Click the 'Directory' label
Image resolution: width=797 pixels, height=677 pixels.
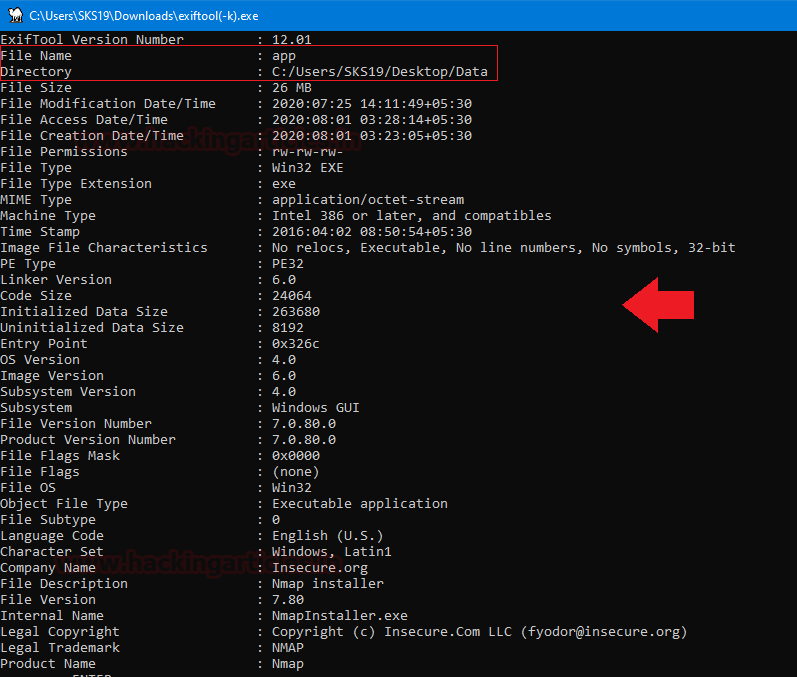(x=36, y=72)
